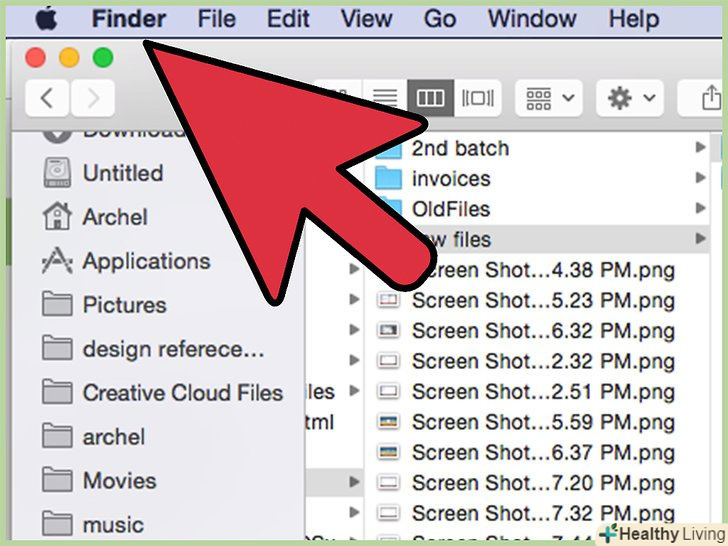This screenshot has width=728, height=546.
Task: Open the Window menu
Action: [532, 20]
